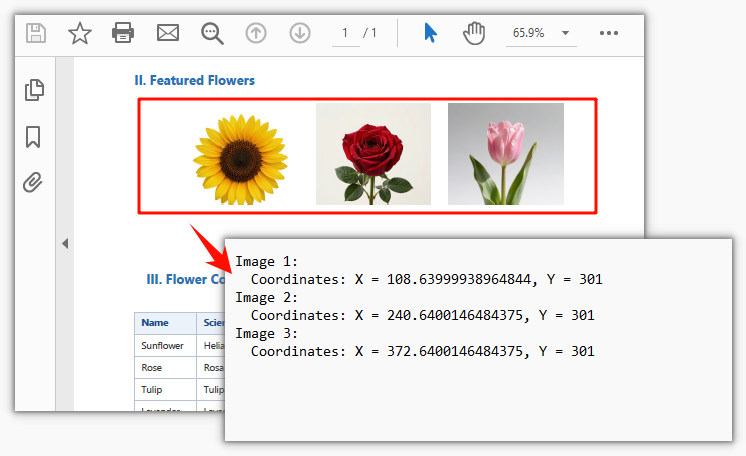
Task: Click the 'Name' table header cell
Action: pyautogui.click(x=166, y=323)
